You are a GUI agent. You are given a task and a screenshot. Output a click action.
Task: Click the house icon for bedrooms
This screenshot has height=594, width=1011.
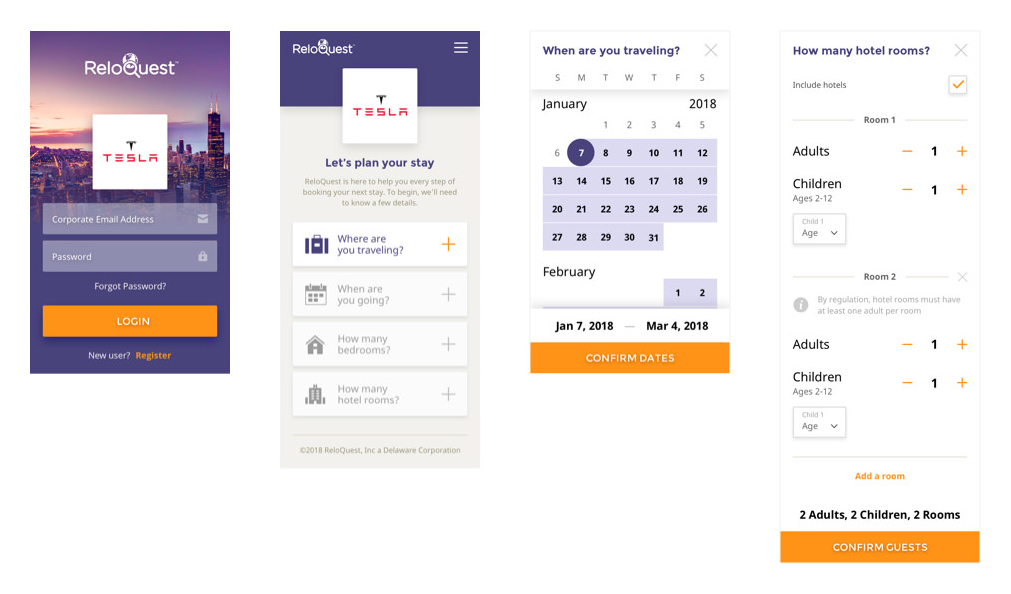pos(316,345)
